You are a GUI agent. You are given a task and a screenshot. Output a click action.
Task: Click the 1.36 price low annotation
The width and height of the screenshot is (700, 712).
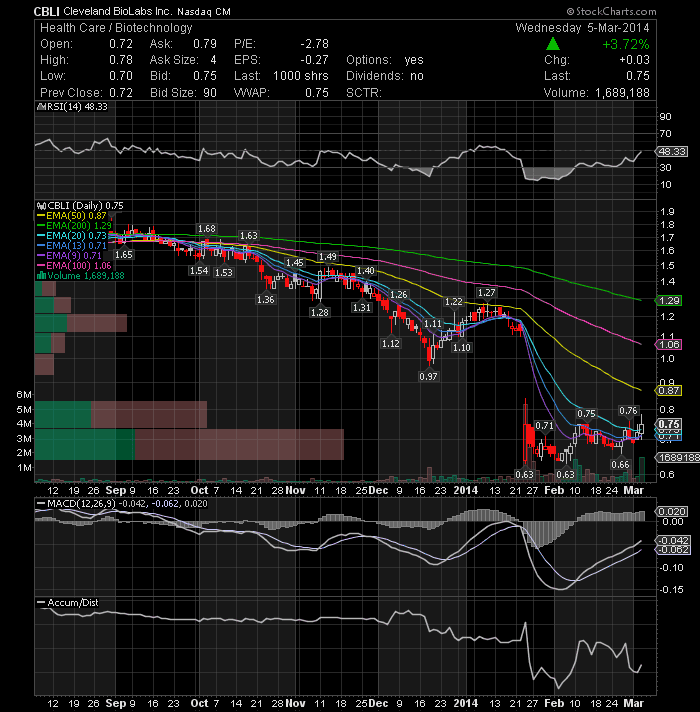(266, 299)
